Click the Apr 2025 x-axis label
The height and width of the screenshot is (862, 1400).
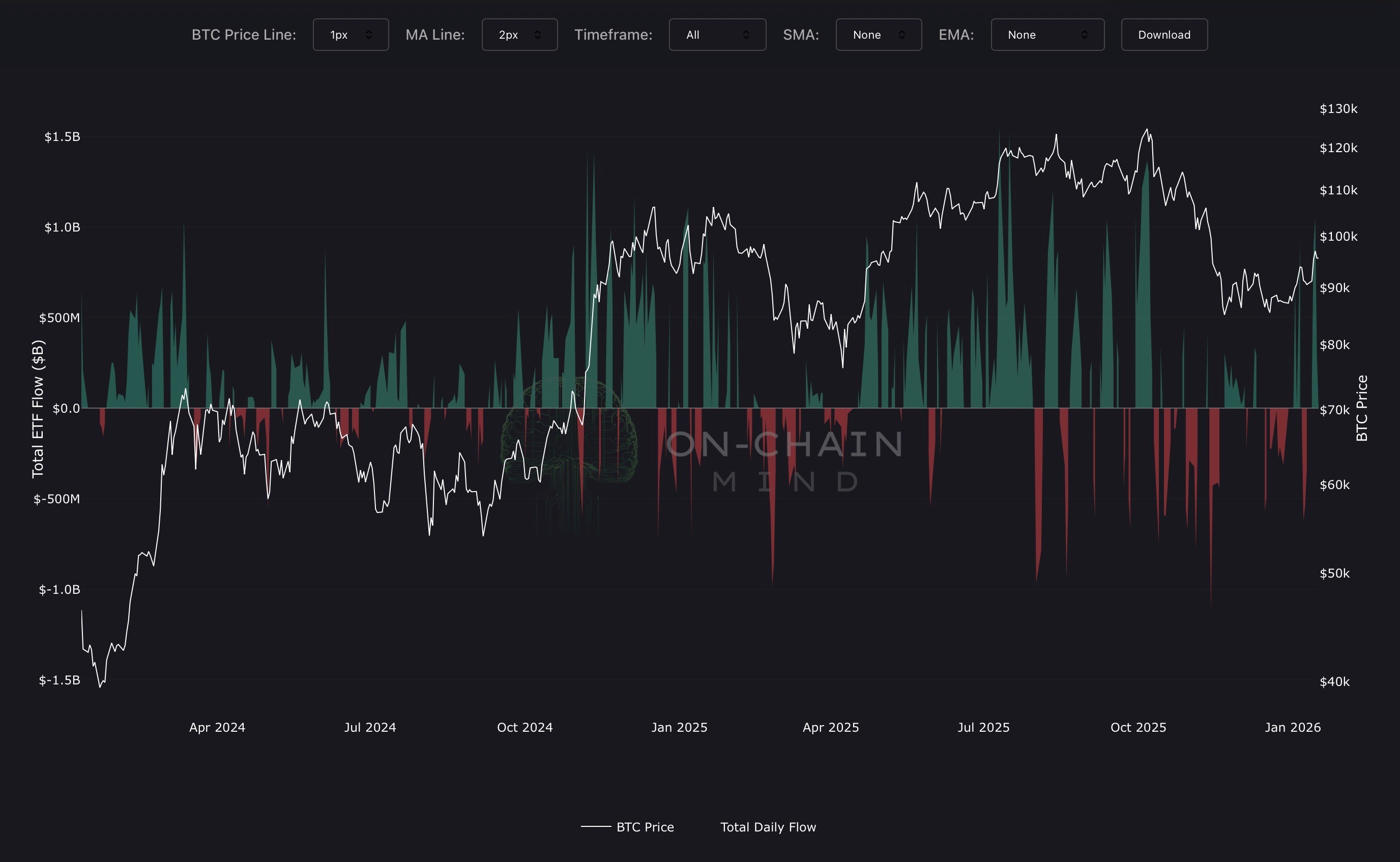coord(830,727)
